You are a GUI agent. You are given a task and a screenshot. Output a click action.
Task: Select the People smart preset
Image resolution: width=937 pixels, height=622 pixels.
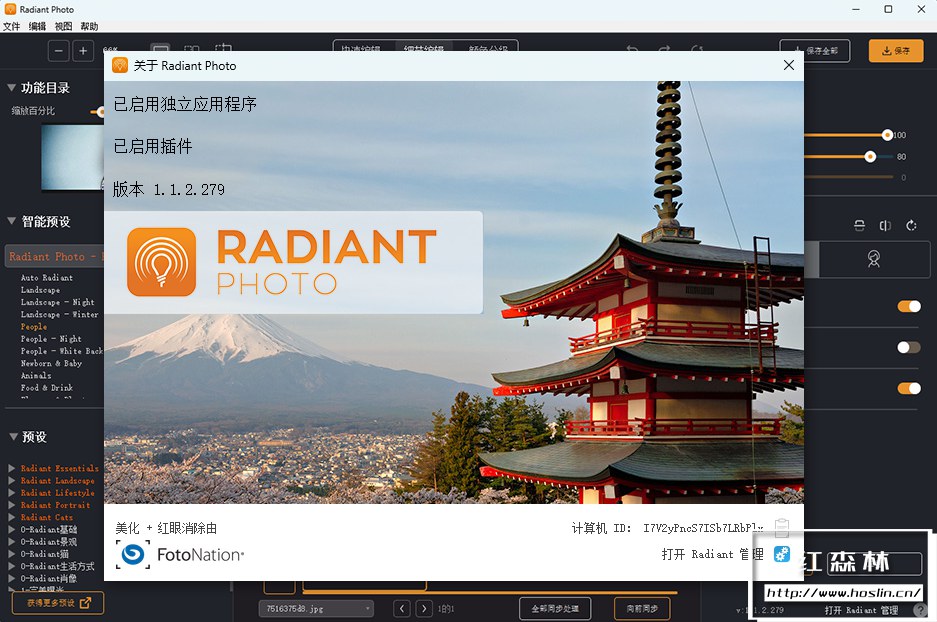33,327
